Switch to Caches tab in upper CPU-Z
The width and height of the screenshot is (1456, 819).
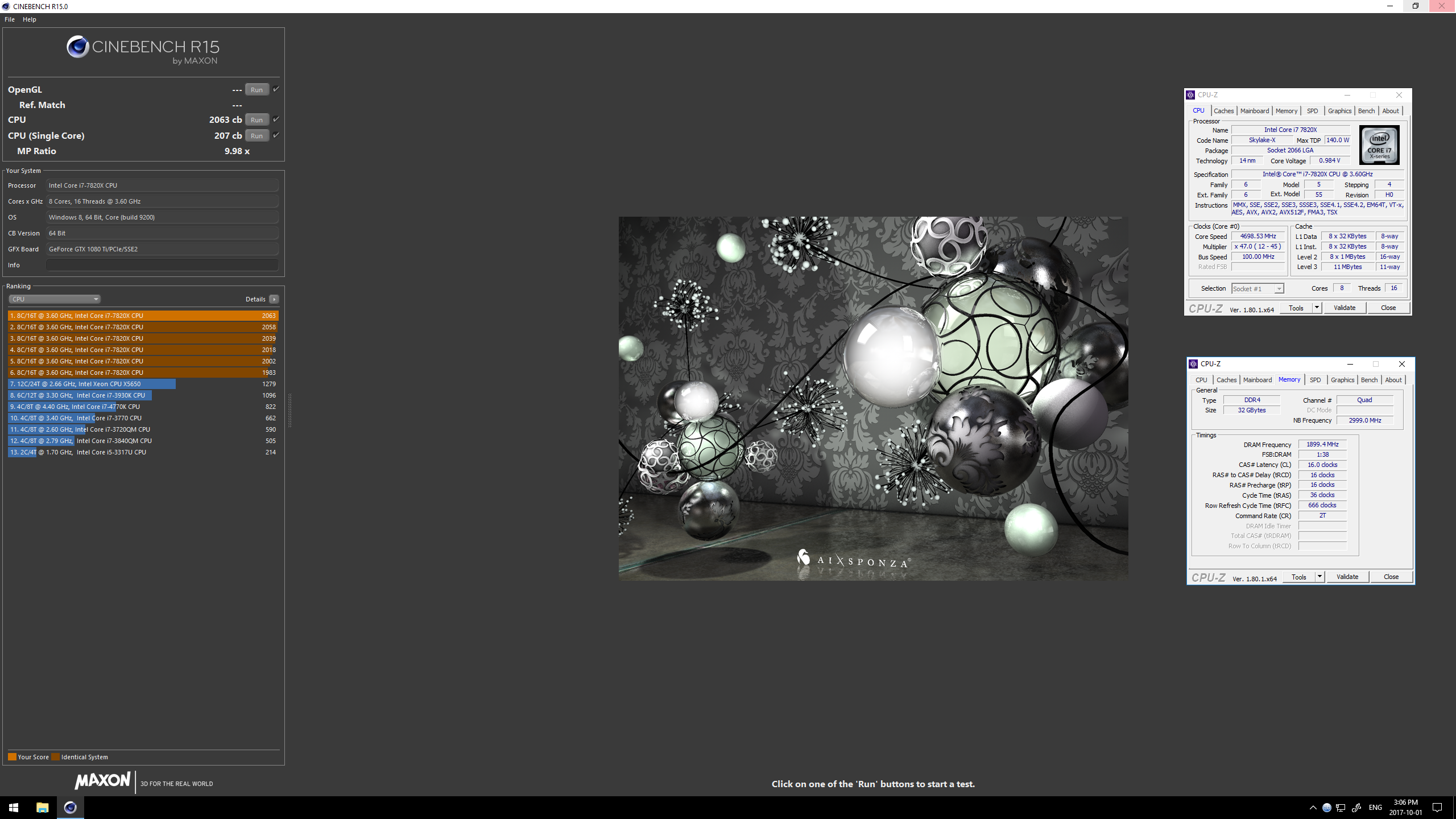click(x=1223, y=111)
